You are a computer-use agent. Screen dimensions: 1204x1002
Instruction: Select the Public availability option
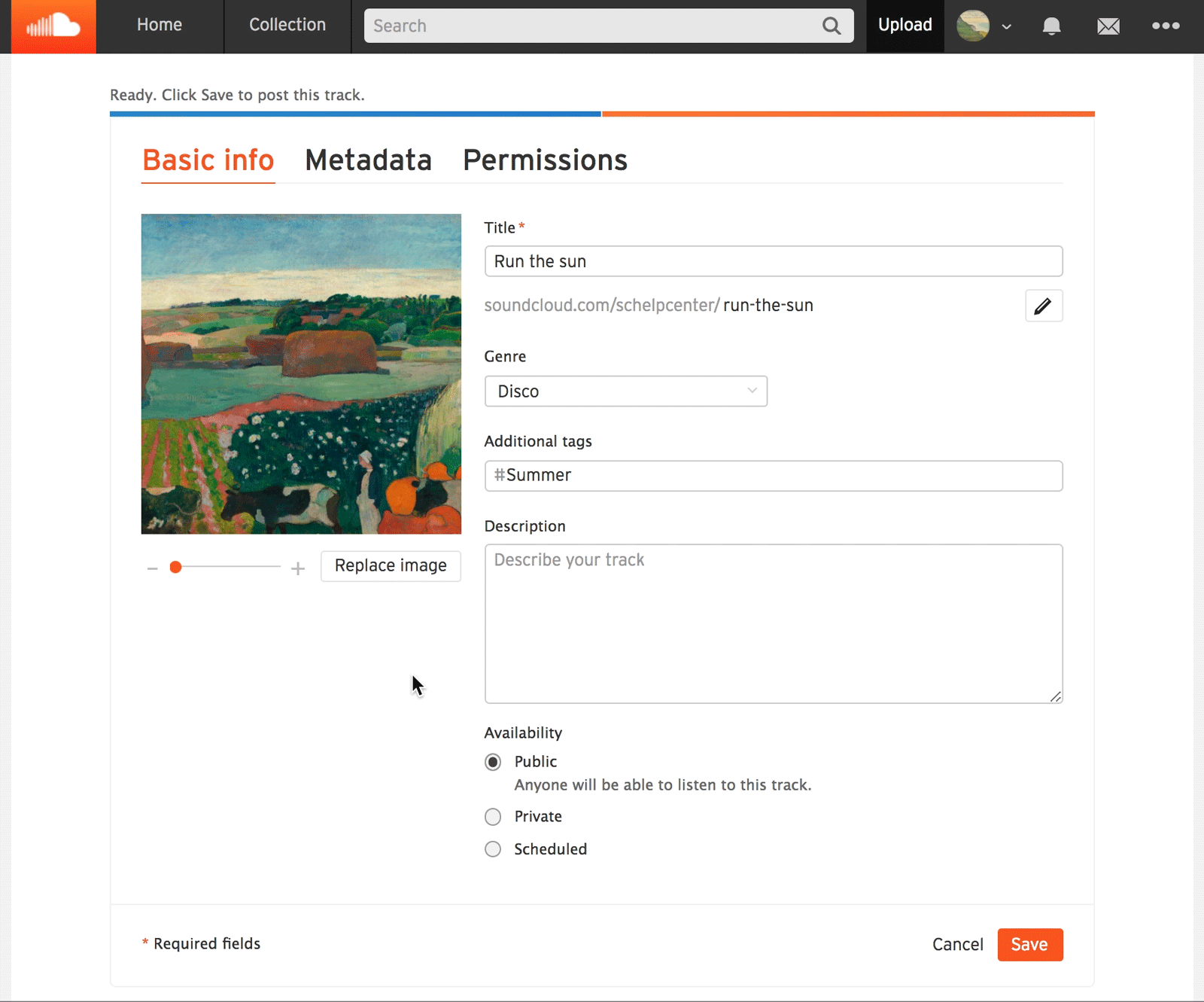point(493,762)
